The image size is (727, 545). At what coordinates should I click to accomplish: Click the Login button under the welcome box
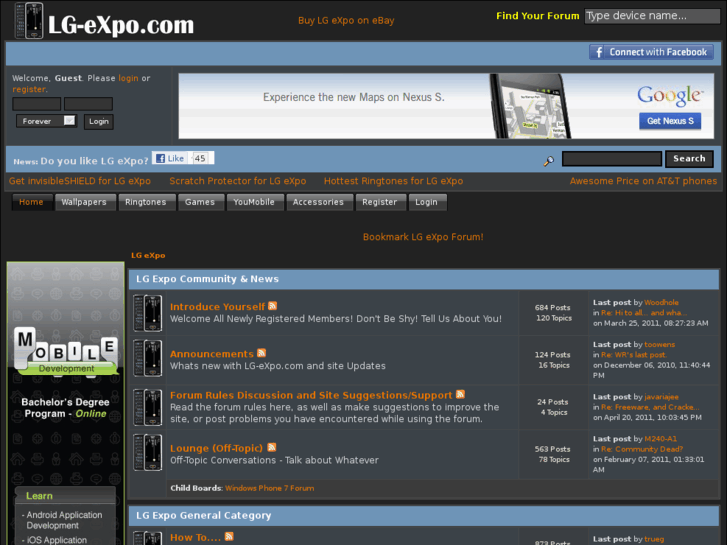[x=99, y=122]
